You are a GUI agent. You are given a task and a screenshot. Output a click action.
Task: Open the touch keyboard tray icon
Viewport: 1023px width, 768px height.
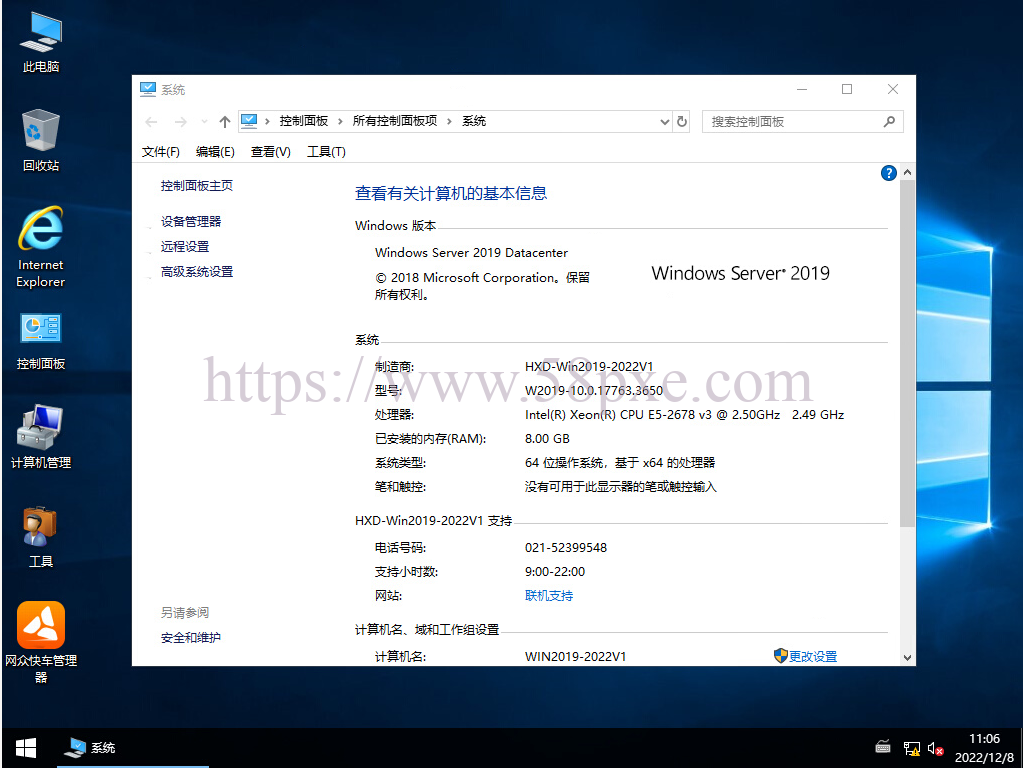point(883,748)
